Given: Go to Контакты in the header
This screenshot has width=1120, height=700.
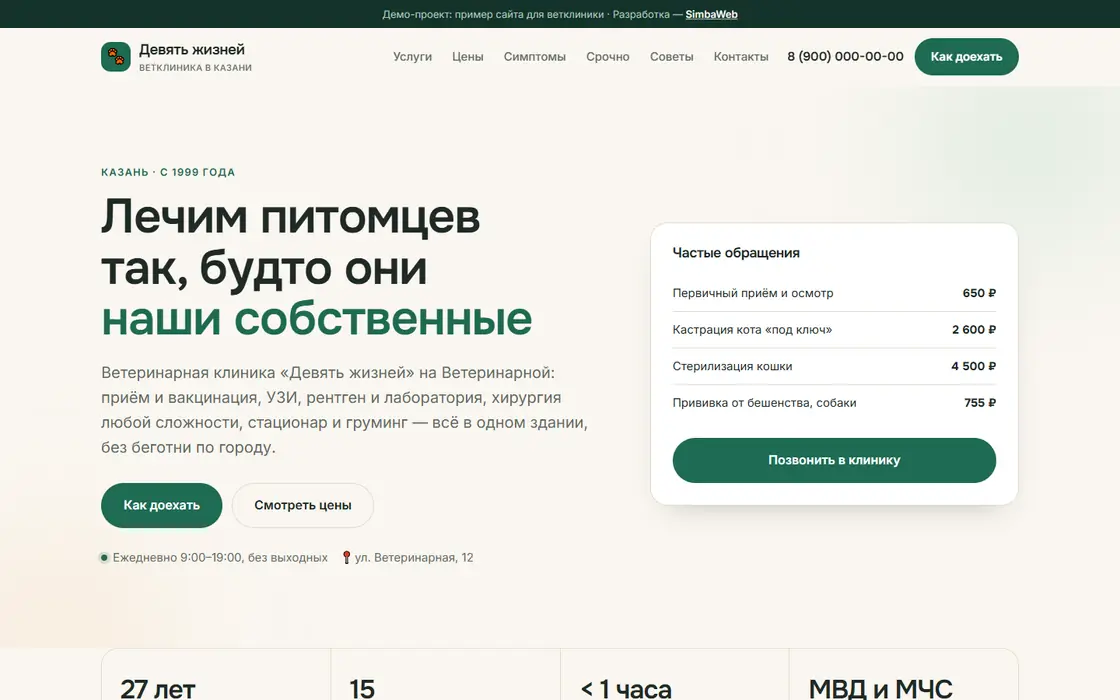Looking at the screenshot, I should [x=741, y=56].
